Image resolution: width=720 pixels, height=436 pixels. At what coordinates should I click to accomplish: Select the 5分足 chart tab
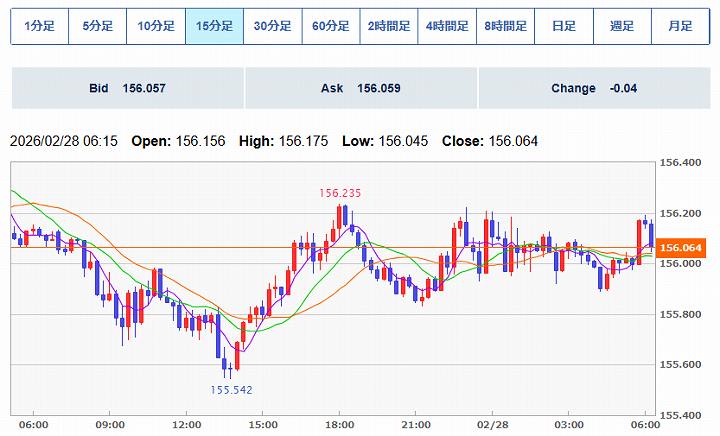click(x=97, y=27)
